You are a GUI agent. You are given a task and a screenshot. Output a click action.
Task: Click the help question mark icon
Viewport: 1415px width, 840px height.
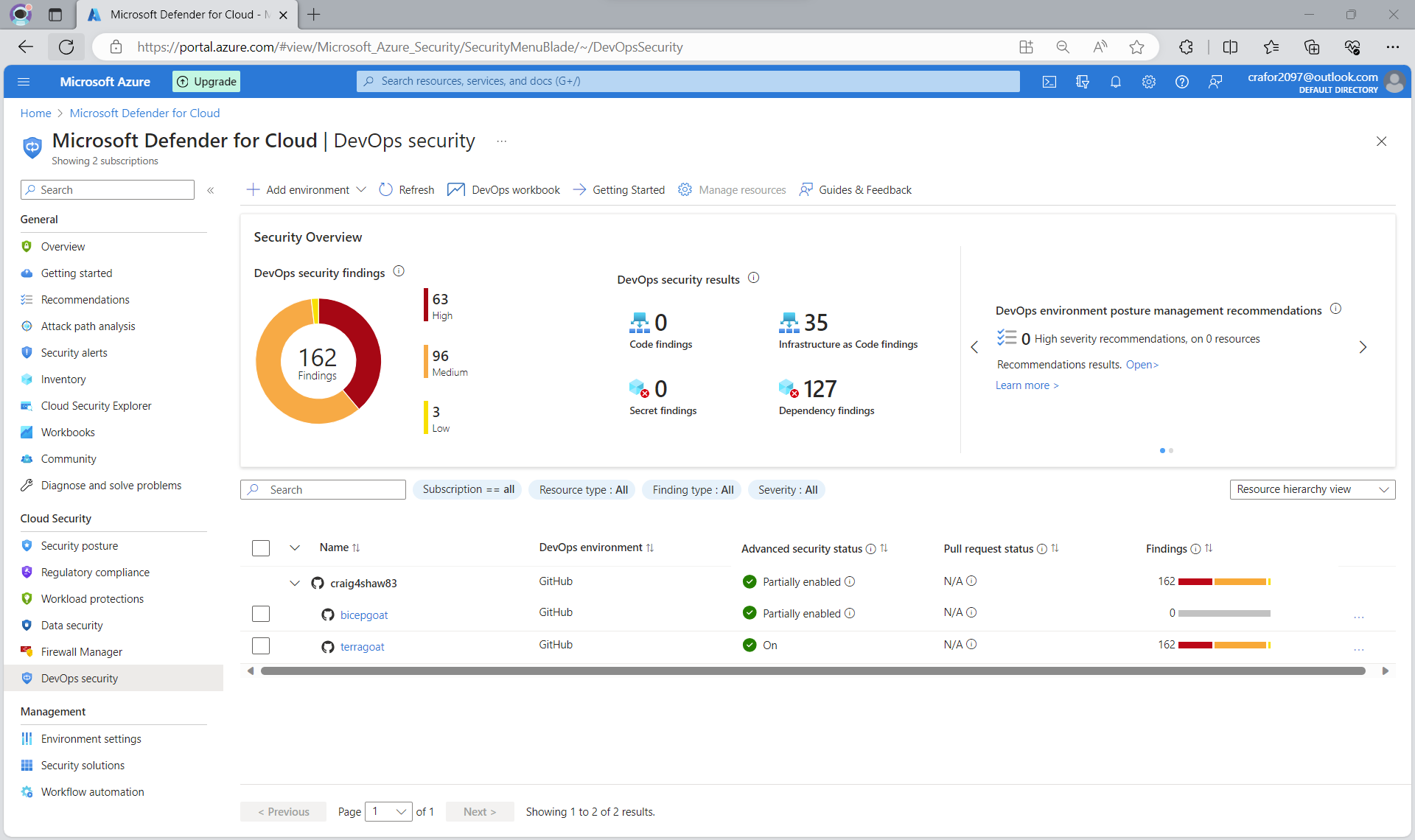[x=1181, y=82]
